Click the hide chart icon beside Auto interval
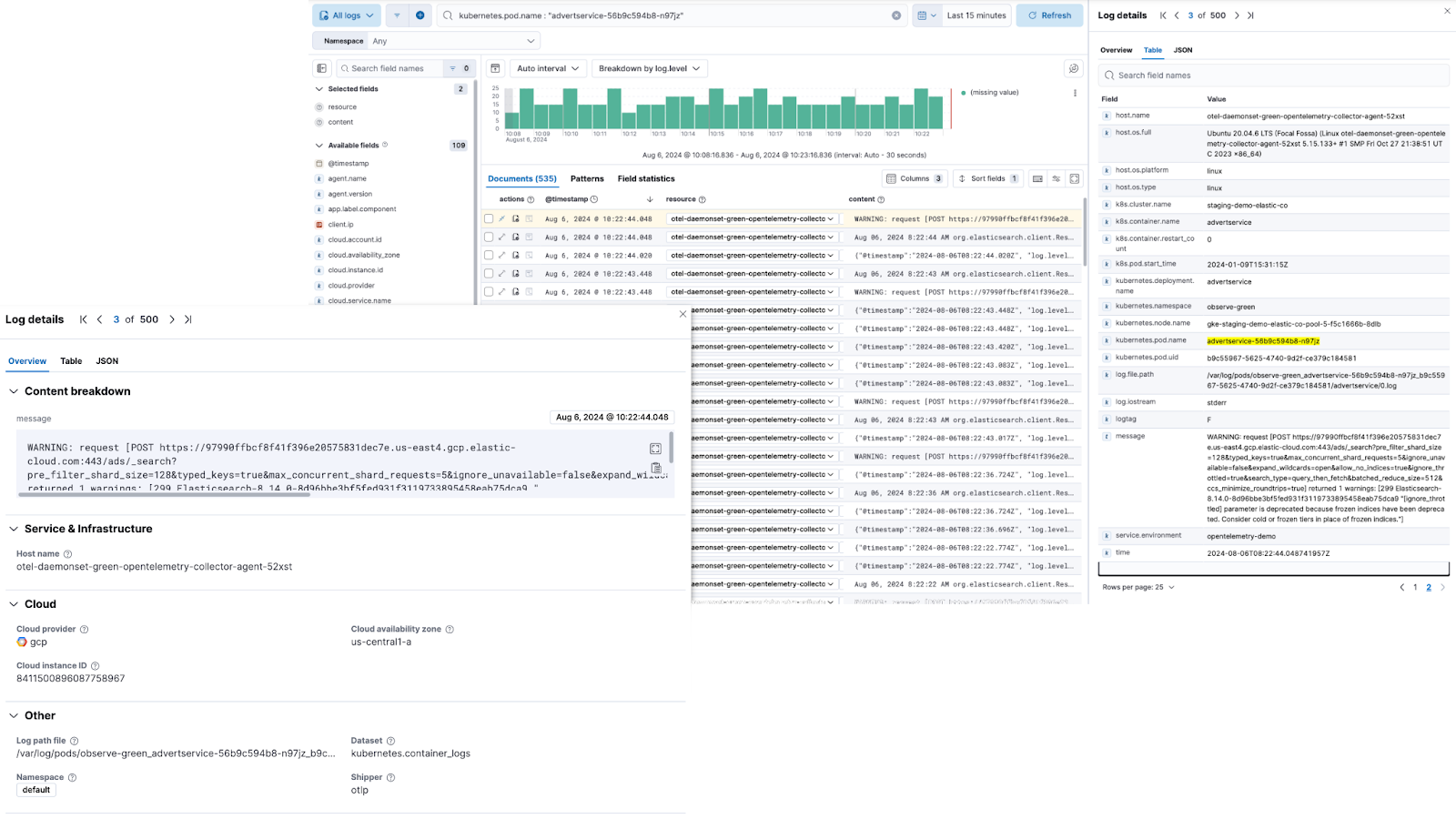This screenshot has height=819, width=1456. (495, 68)
